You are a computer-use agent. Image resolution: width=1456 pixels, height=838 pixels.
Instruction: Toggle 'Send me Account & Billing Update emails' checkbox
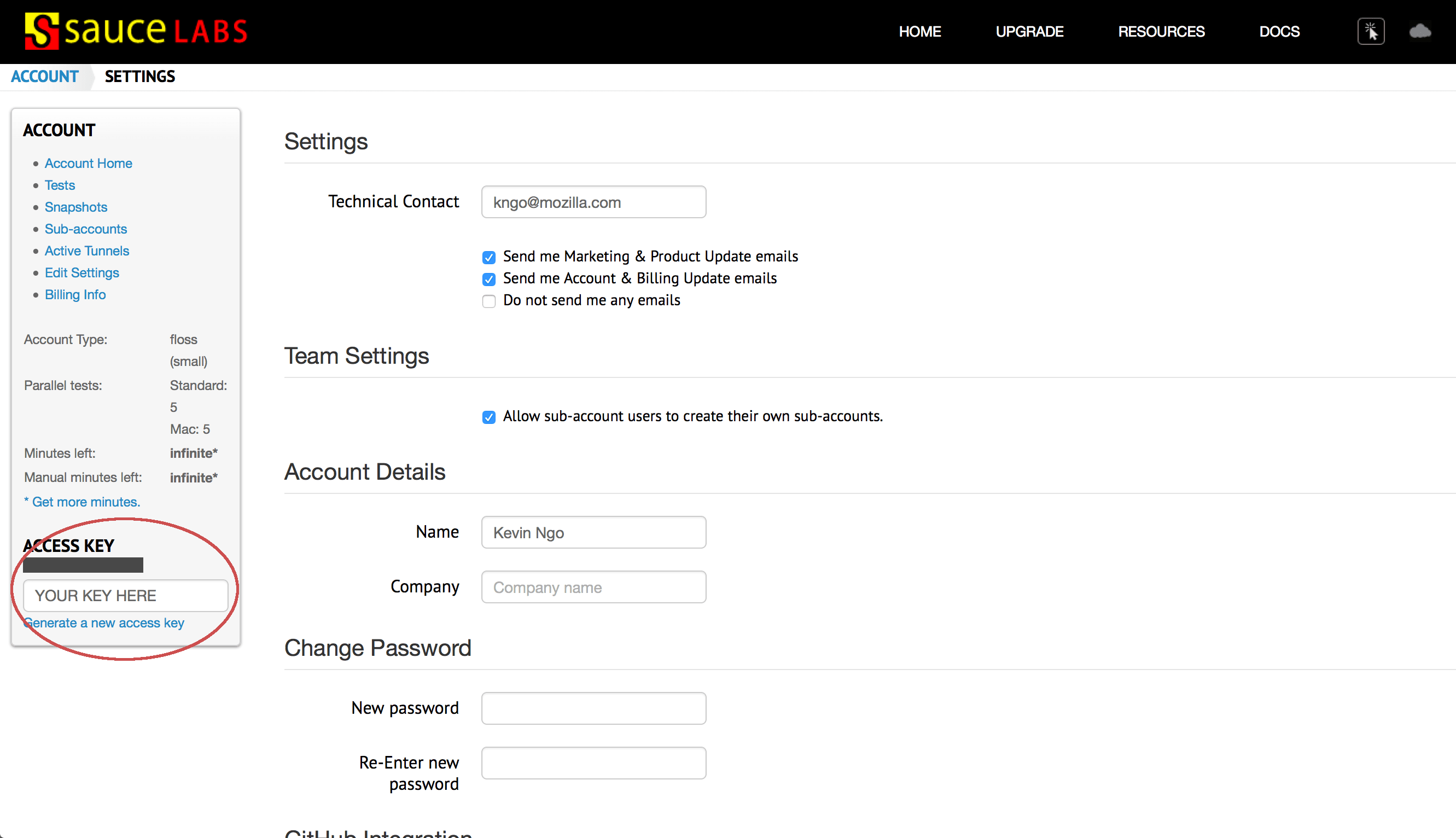(489, 278)
